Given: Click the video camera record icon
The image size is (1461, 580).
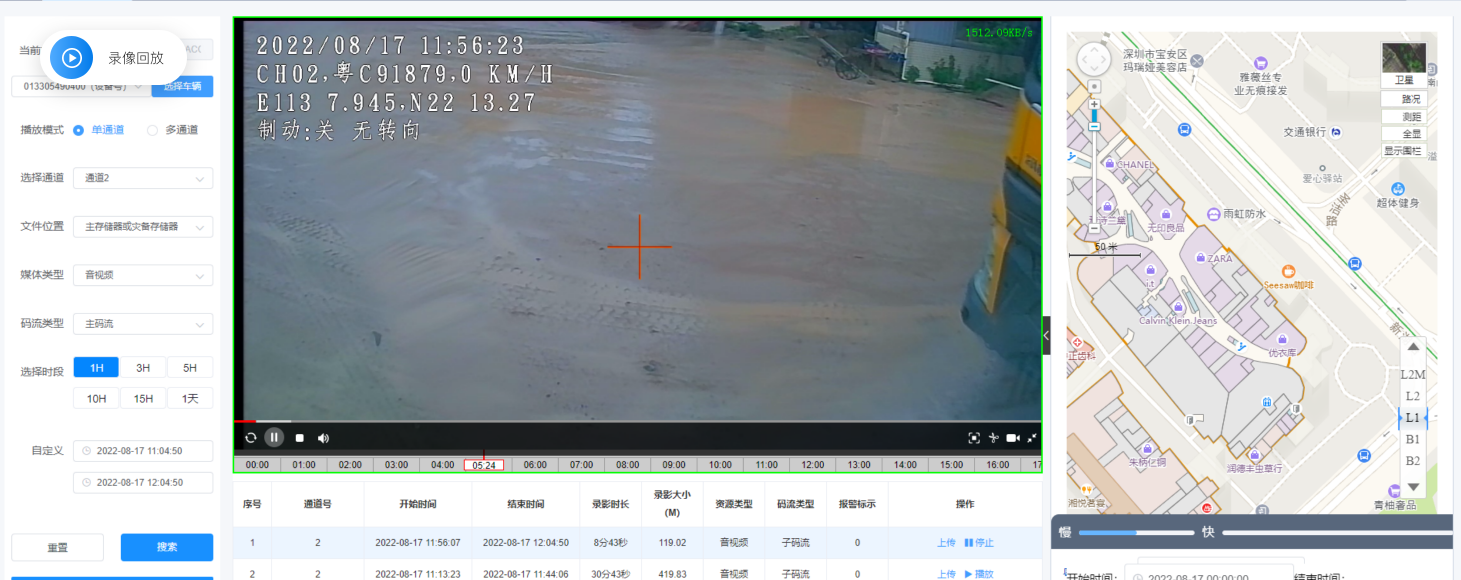Looking at the screenshot, I should pyautogui.click(x=1012, y=438).
